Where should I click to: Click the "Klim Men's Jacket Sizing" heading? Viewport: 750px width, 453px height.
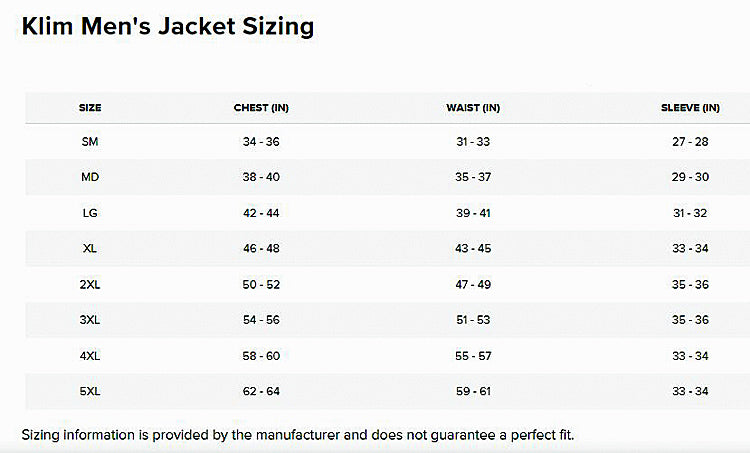[168, 27]
